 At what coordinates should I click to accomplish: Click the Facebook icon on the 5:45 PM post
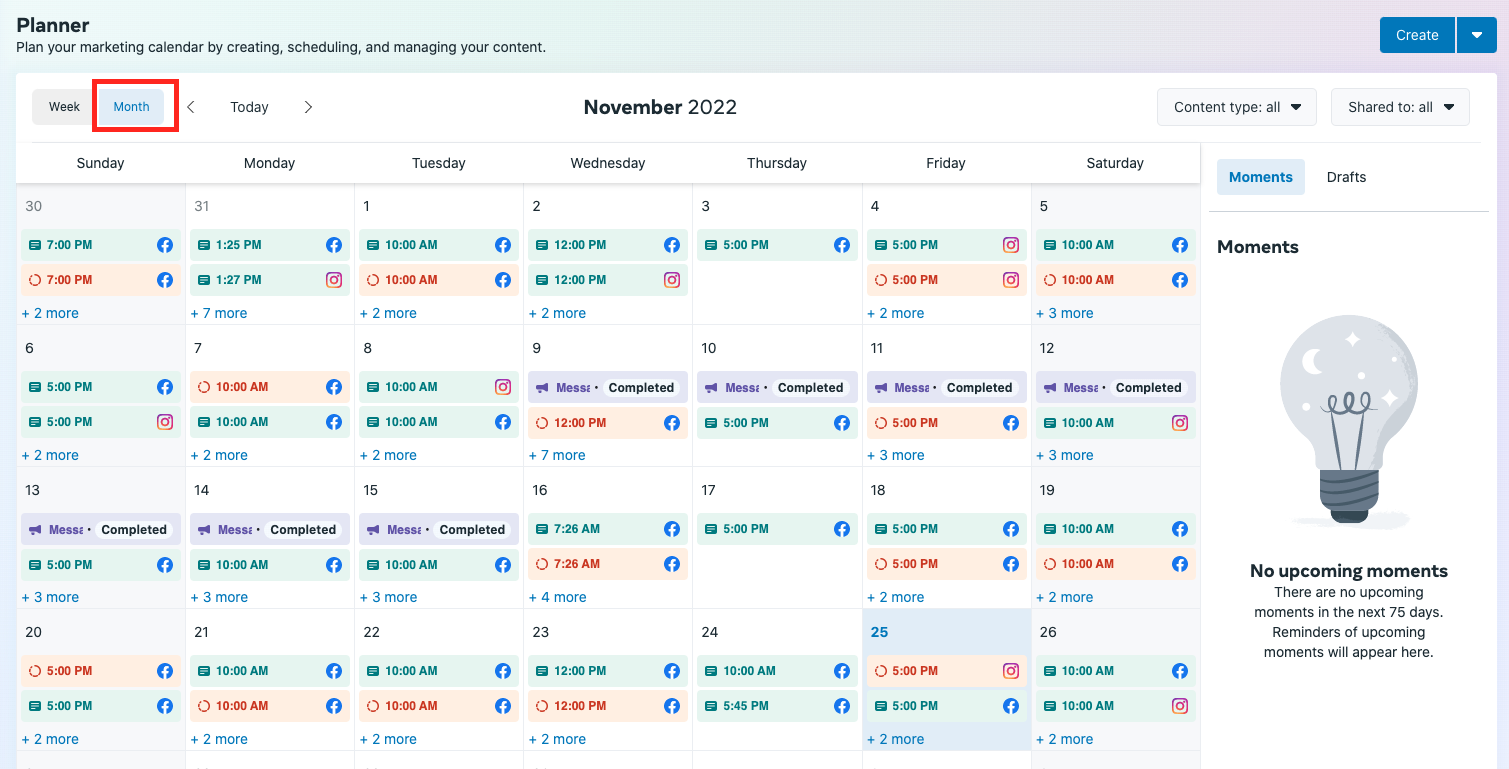pos(841,706)
